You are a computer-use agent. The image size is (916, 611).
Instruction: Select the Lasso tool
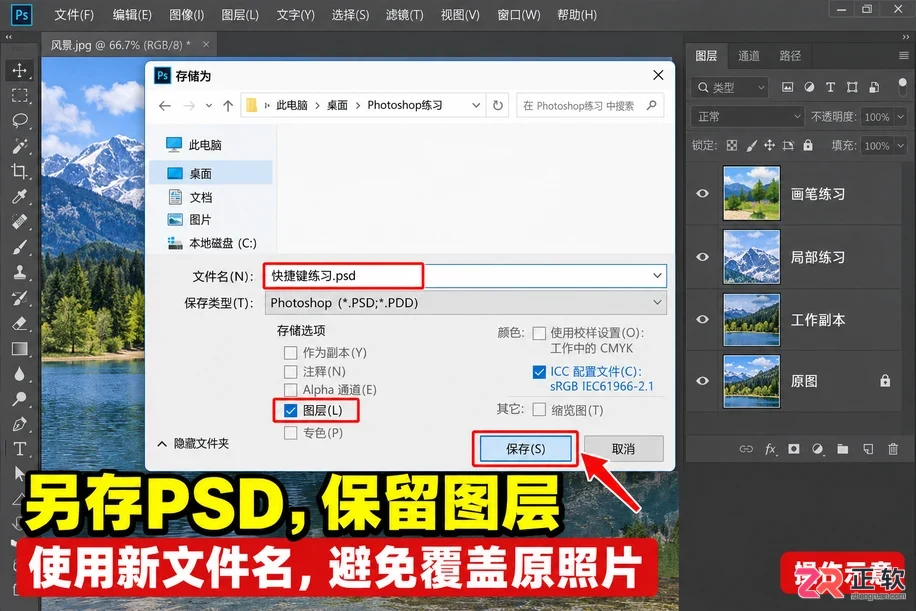tap(19, 120)
